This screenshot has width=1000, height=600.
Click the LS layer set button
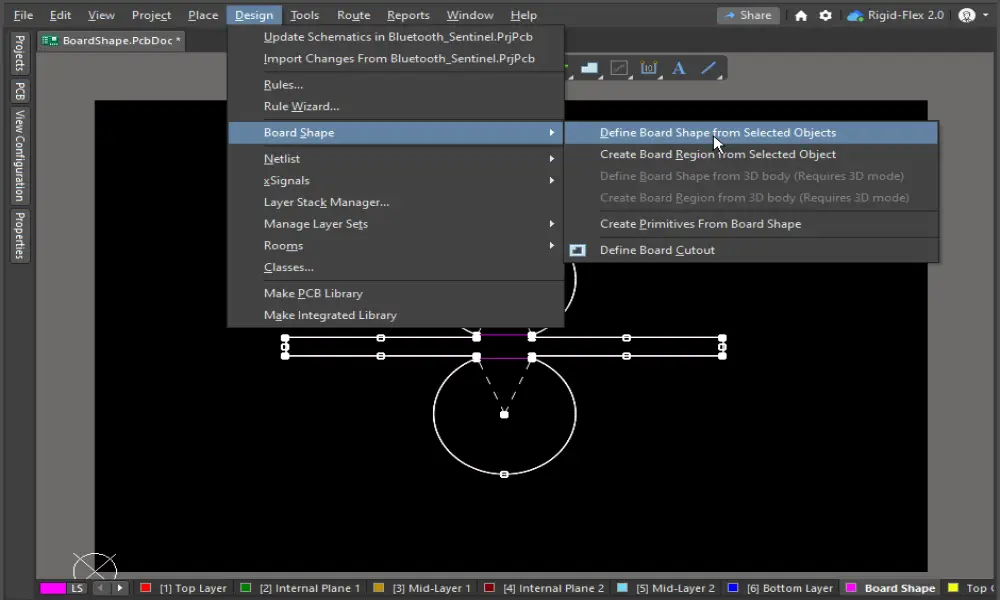point(77,588)
